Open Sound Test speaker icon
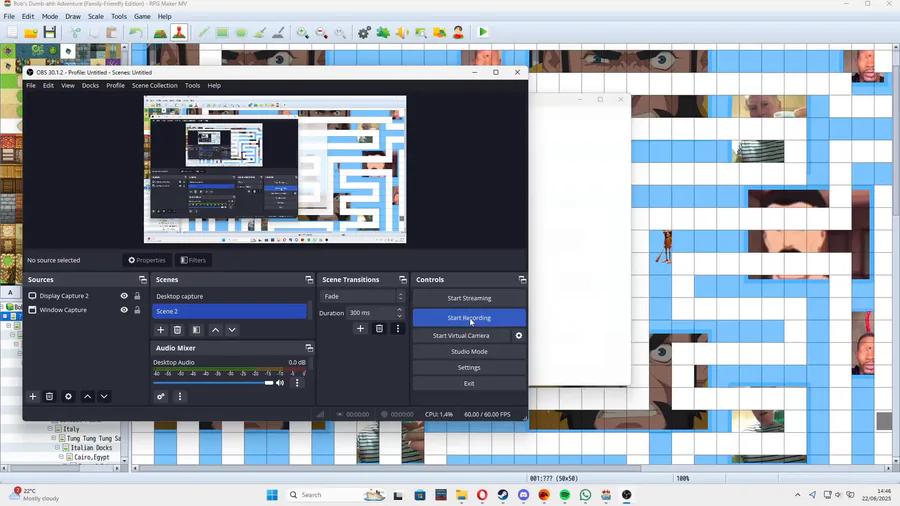The width and height of the screenshot is (900, 506). pos(402,32)
